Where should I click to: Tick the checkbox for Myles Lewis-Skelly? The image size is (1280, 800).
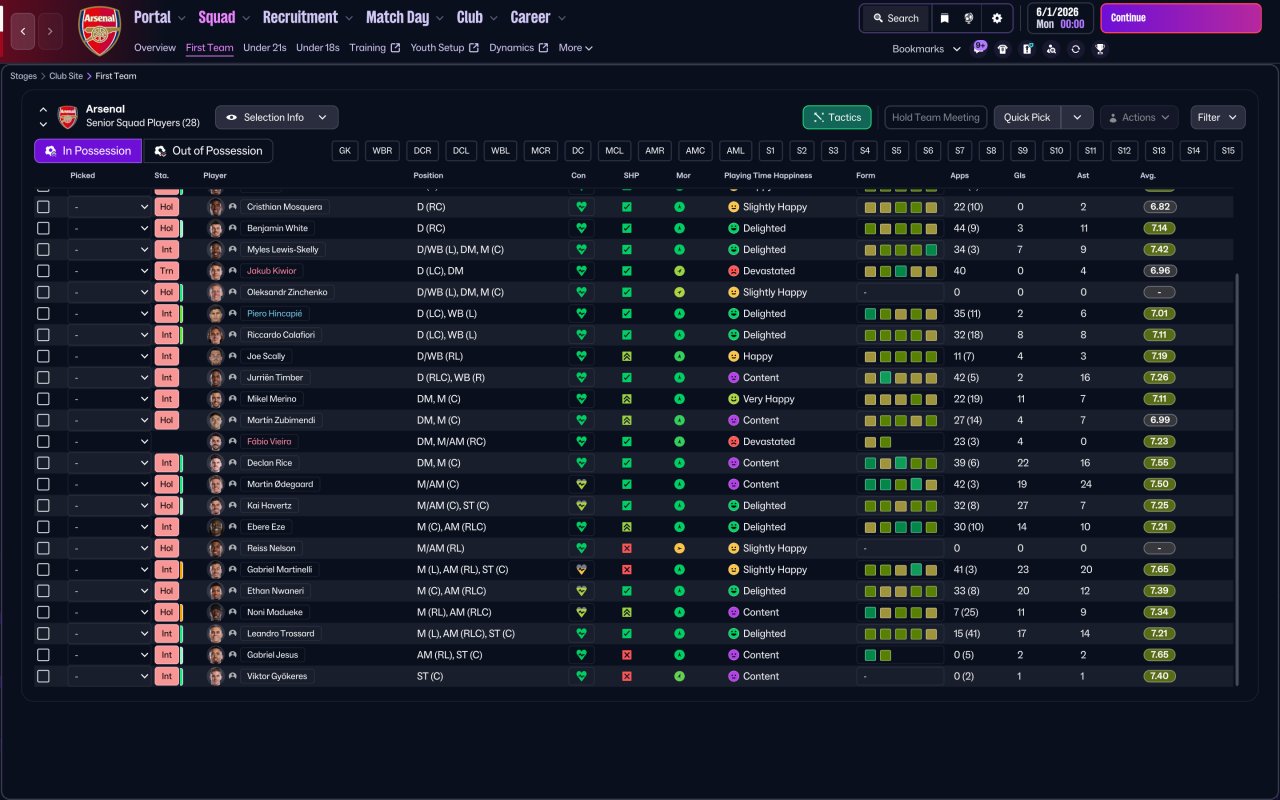point(43,250)
